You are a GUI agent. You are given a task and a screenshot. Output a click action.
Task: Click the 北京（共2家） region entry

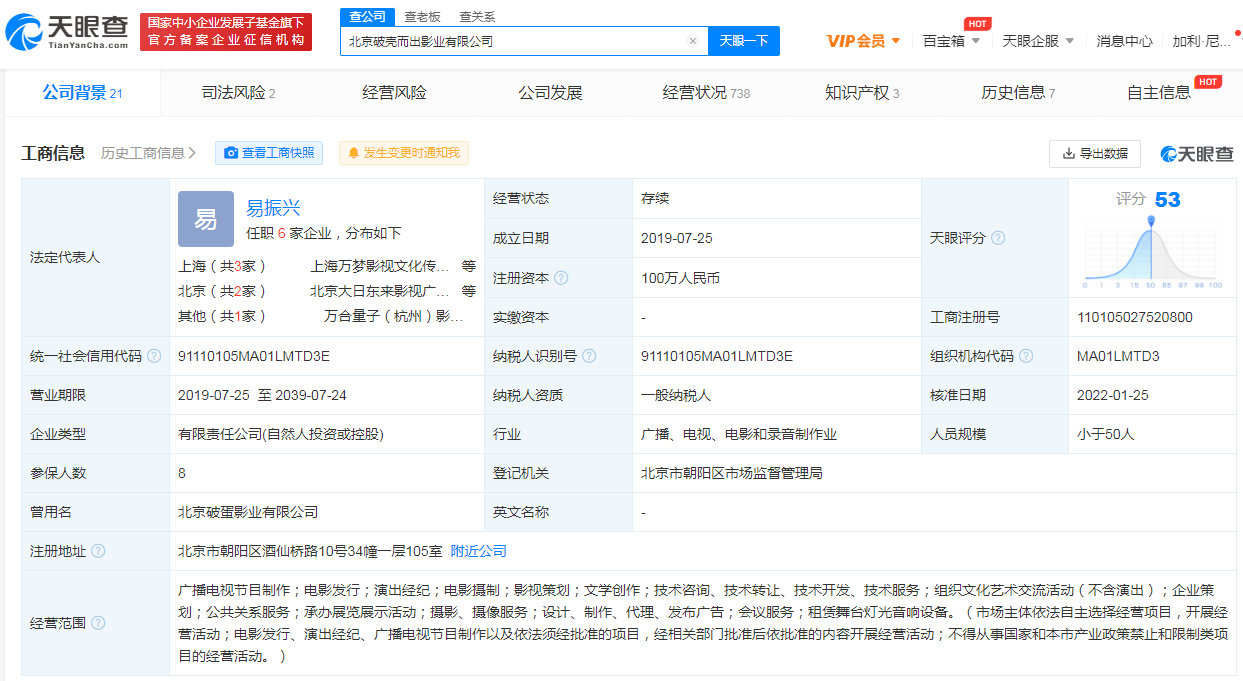point(222,291)
